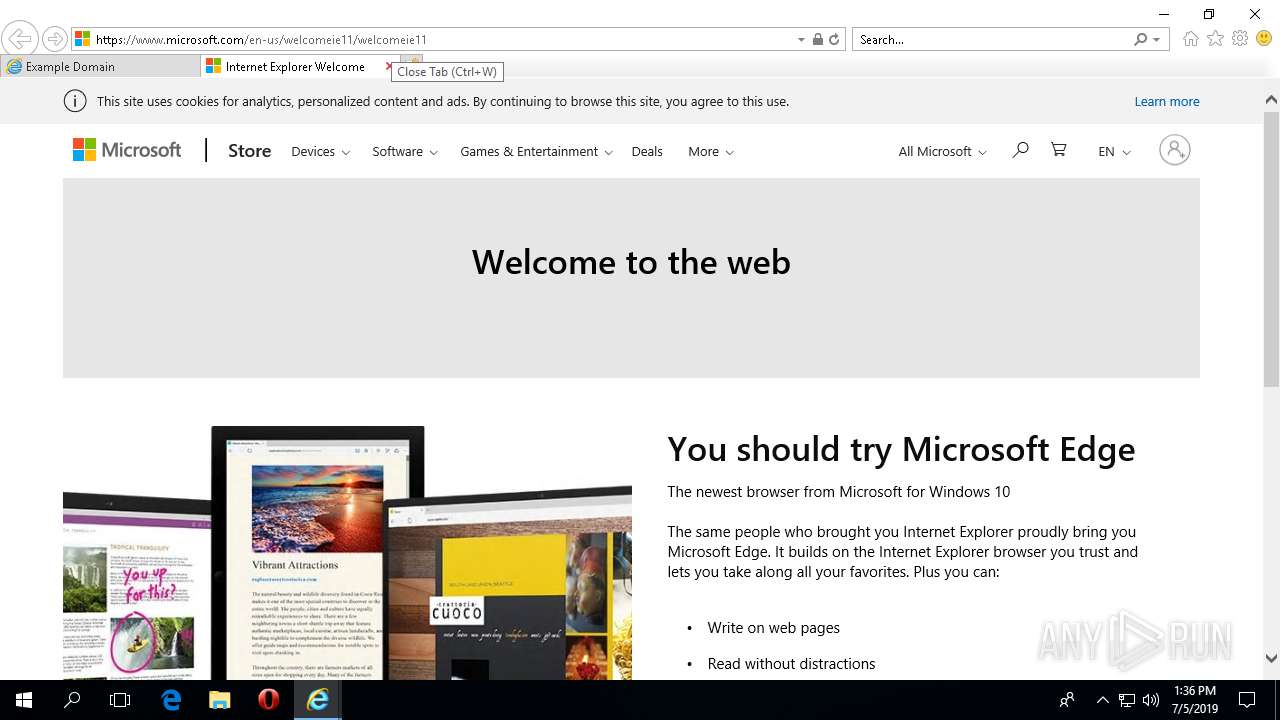Click the Internet Explorer taskbar icon

318,700
